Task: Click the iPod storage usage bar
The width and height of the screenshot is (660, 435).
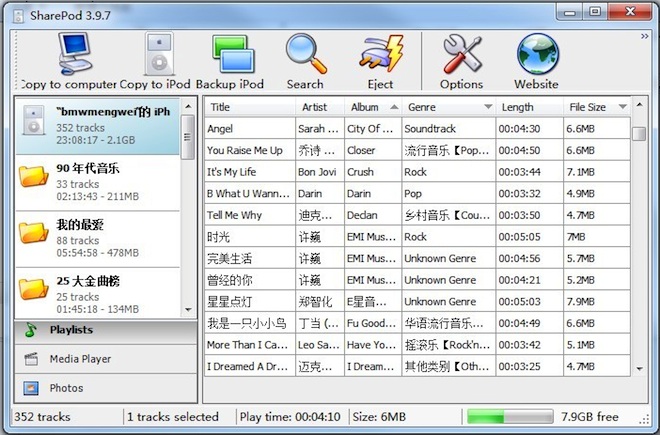Action: pos(511,417)
